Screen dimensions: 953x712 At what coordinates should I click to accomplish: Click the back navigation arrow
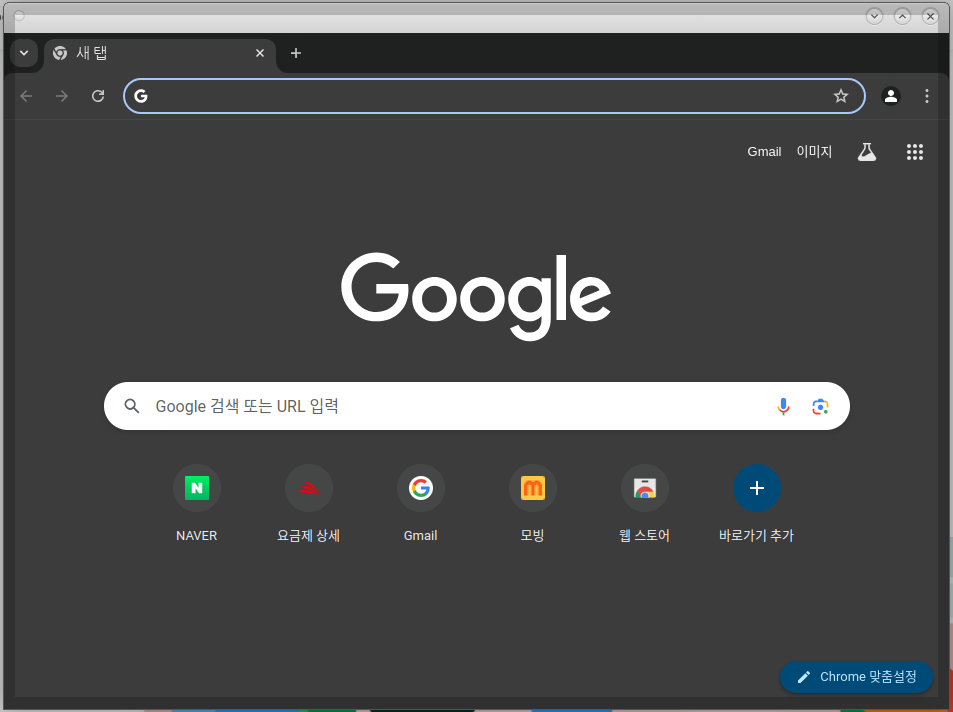click(x=26, y=96)
